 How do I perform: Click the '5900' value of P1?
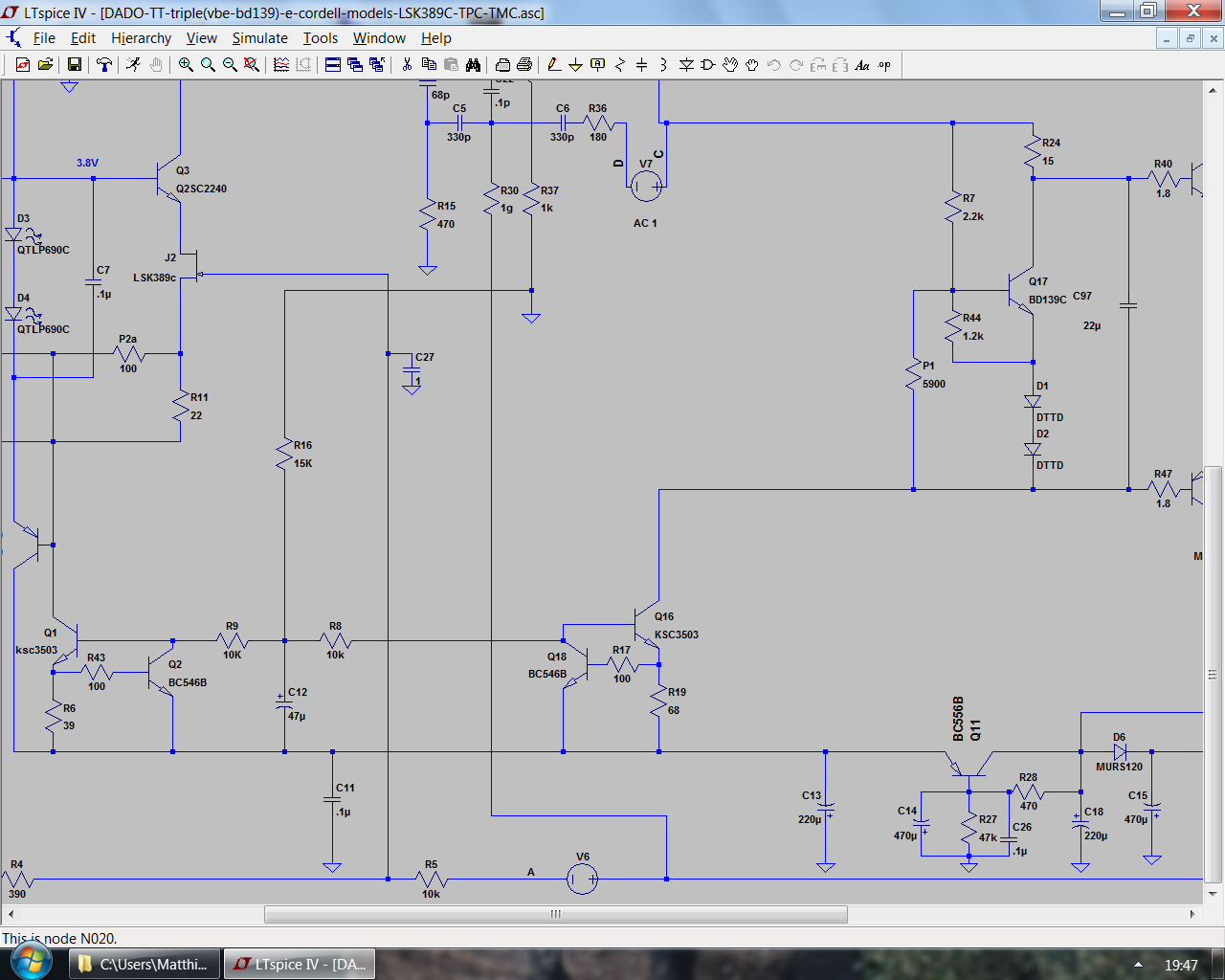pyautogui.click(x=934, y=384)
